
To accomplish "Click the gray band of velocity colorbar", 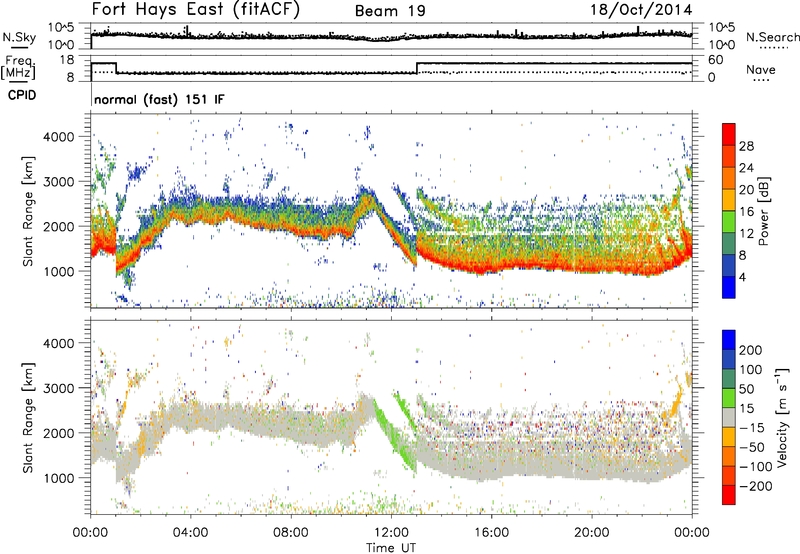I will pyautogui.click(x=729, y=417).
